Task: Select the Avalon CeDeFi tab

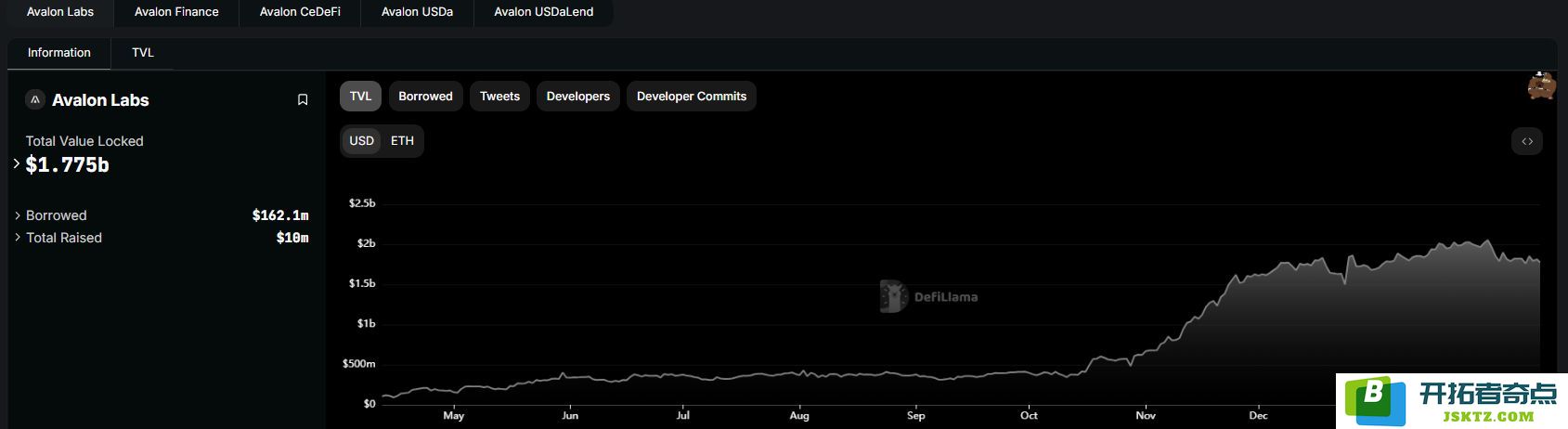Action: click(x=300, y=12)
